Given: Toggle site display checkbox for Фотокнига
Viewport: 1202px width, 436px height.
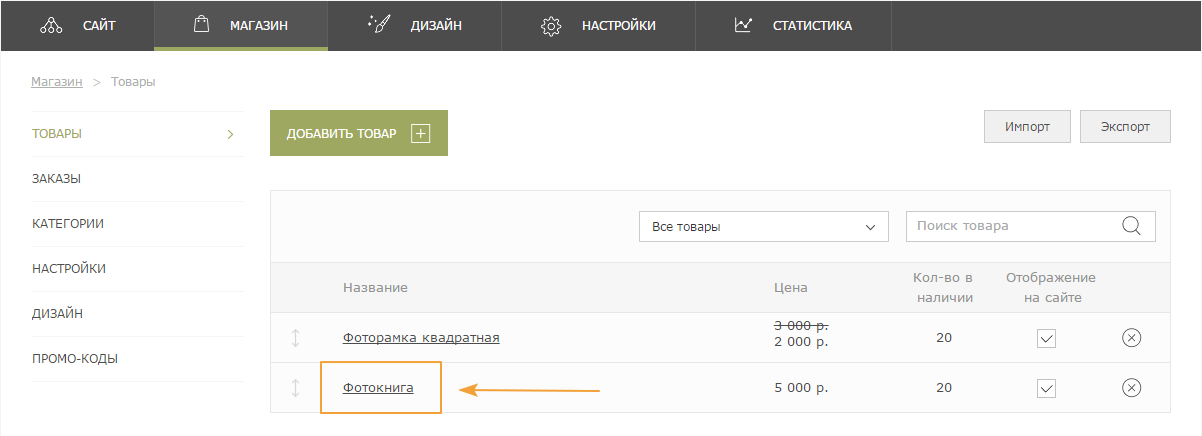Looking at the screenshot, I should coord(1047,388).
